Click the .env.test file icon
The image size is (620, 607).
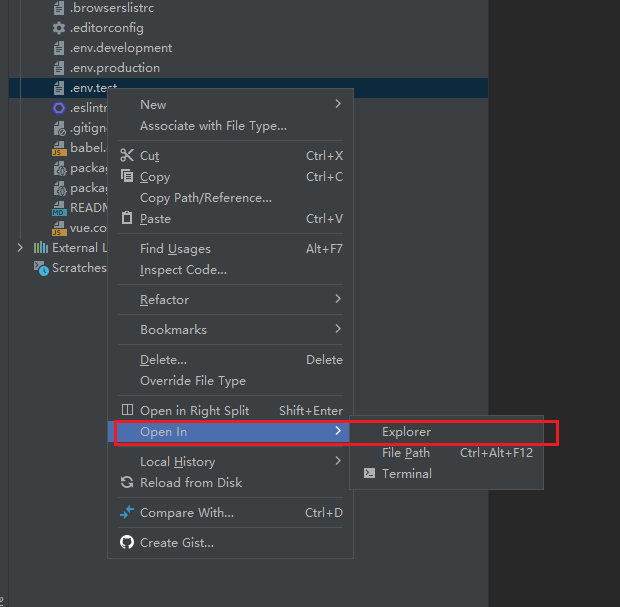[x=59, y=88]
